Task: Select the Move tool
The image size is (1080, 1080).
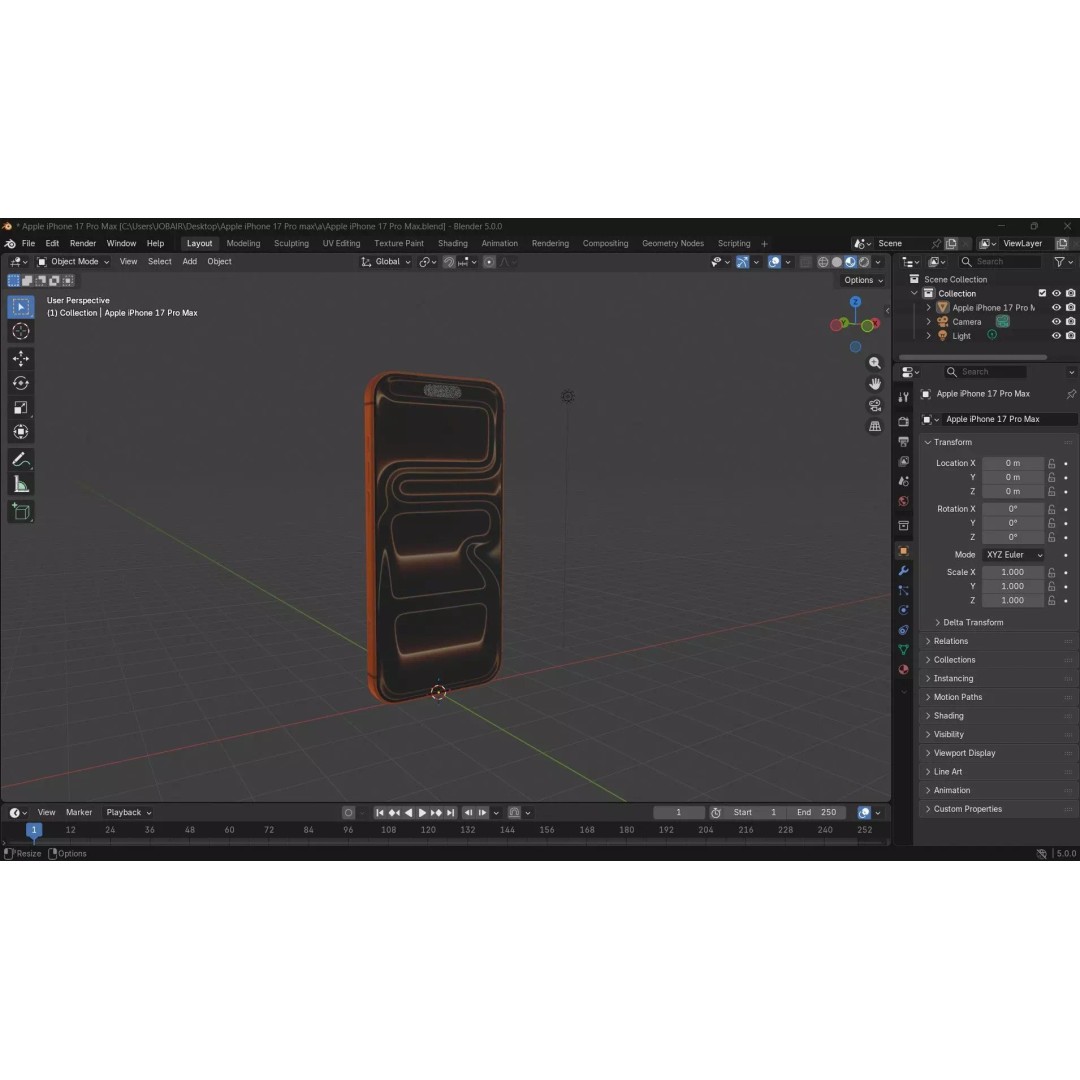Action: 21,358
